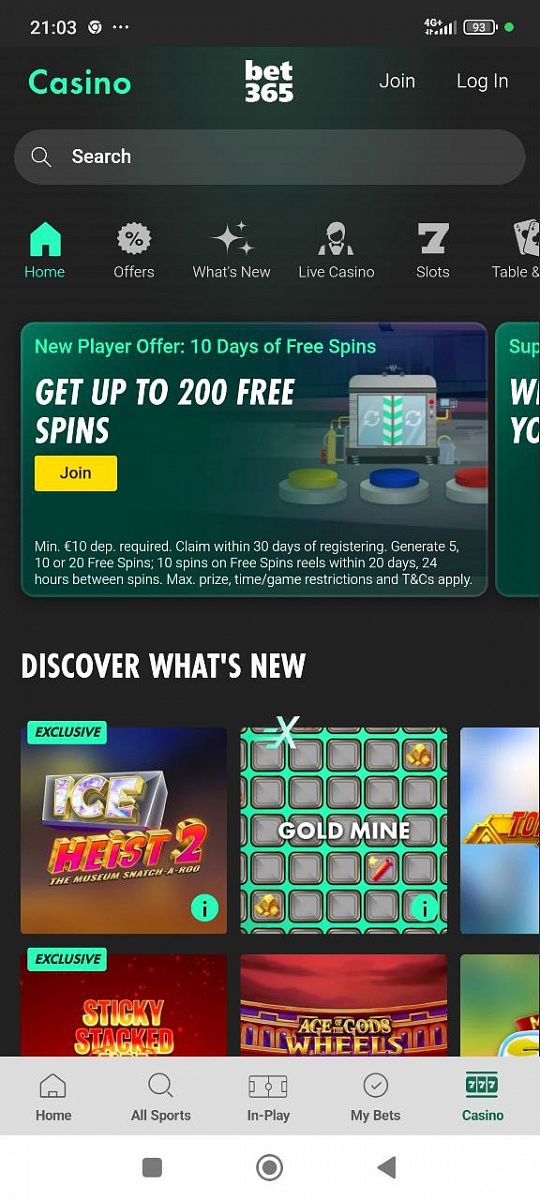Tap the yellow Join button in offer banner
The height and width of the screenshot is (1200, 540).
point(76,473)
